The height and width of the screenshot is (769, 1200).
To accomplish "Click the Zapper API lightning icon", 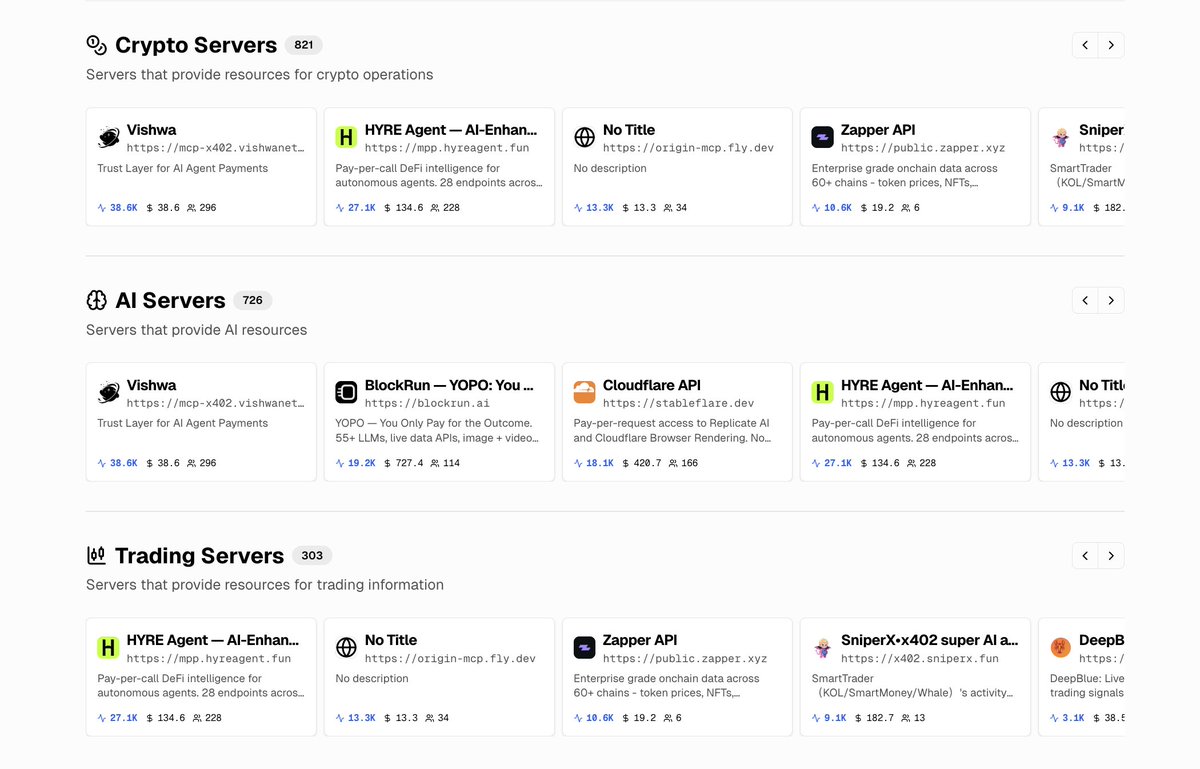I will point(823,137).
